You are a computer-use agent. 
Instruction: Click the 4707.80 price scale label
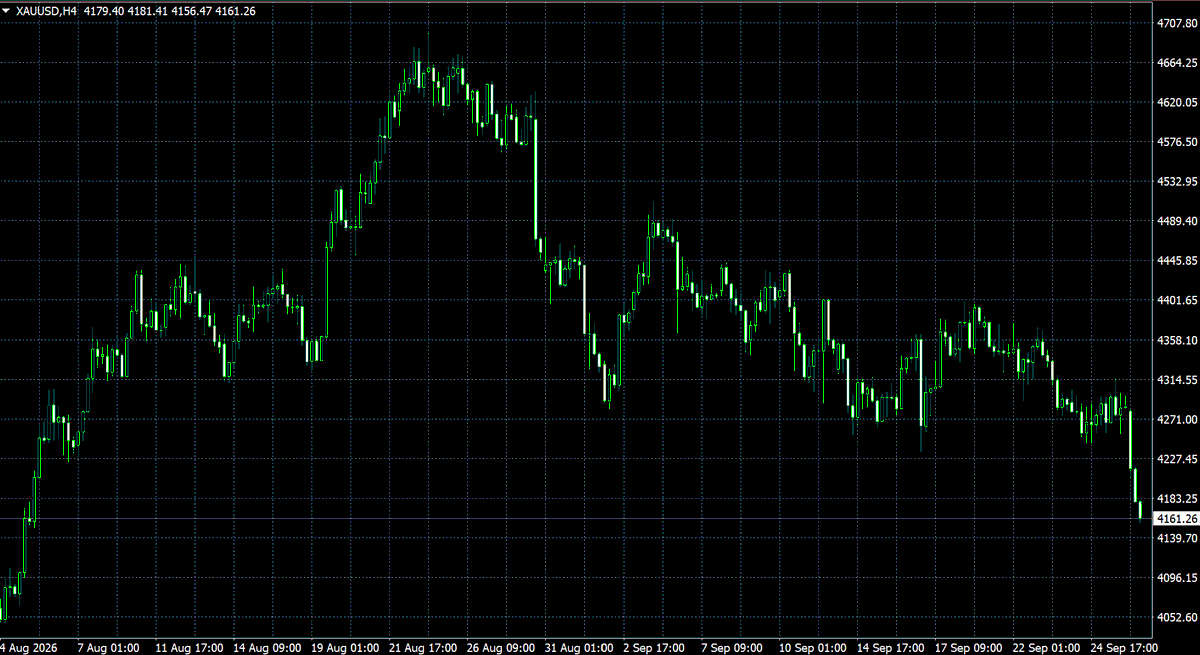pyautogui.click(x=1177, y=22)
